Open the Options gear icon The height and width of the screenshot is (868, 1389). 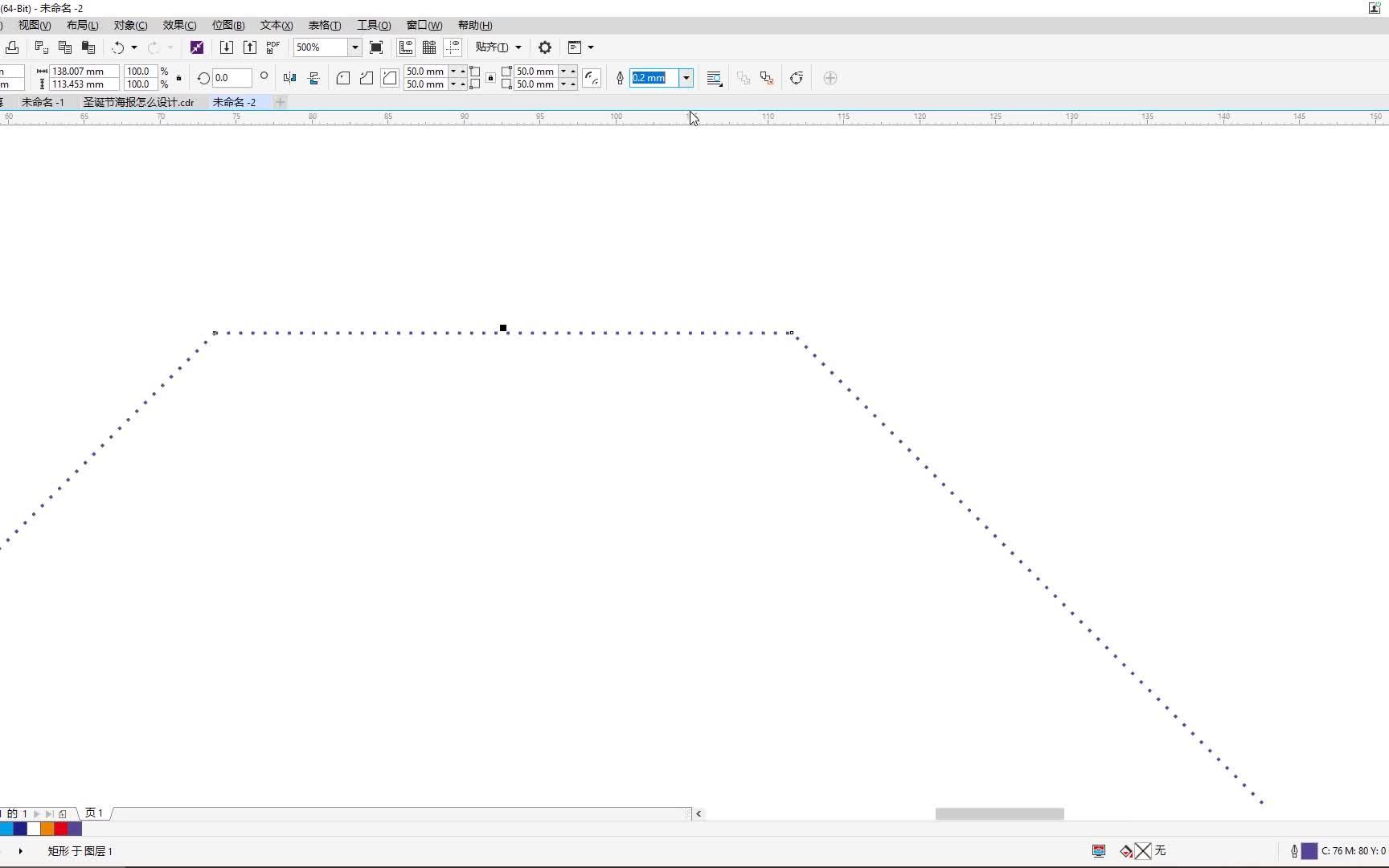pyautogui.click(x=545, y=47)
